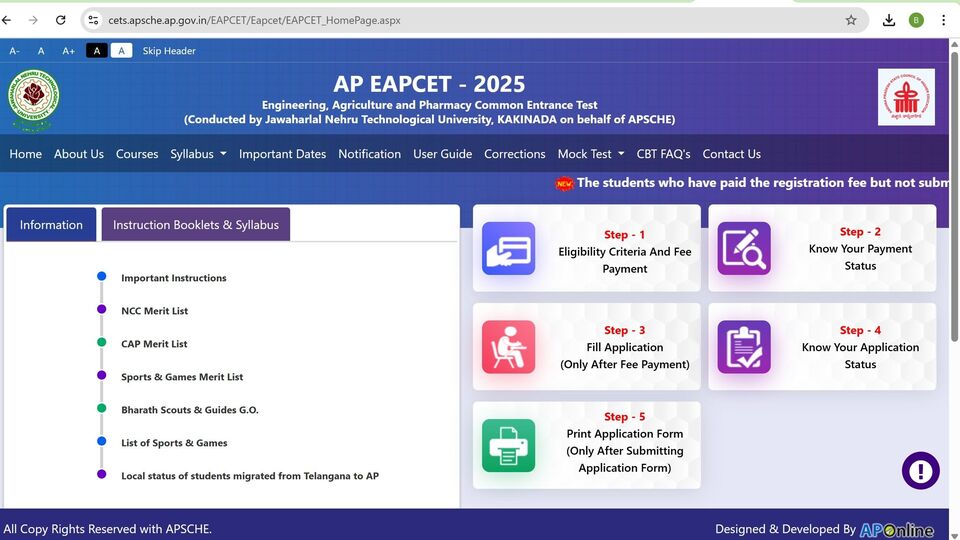Open Bharath Scouts & Guides G.O. link
The image size is (960, 540).
pyautogui.click(x=190, y=410)
